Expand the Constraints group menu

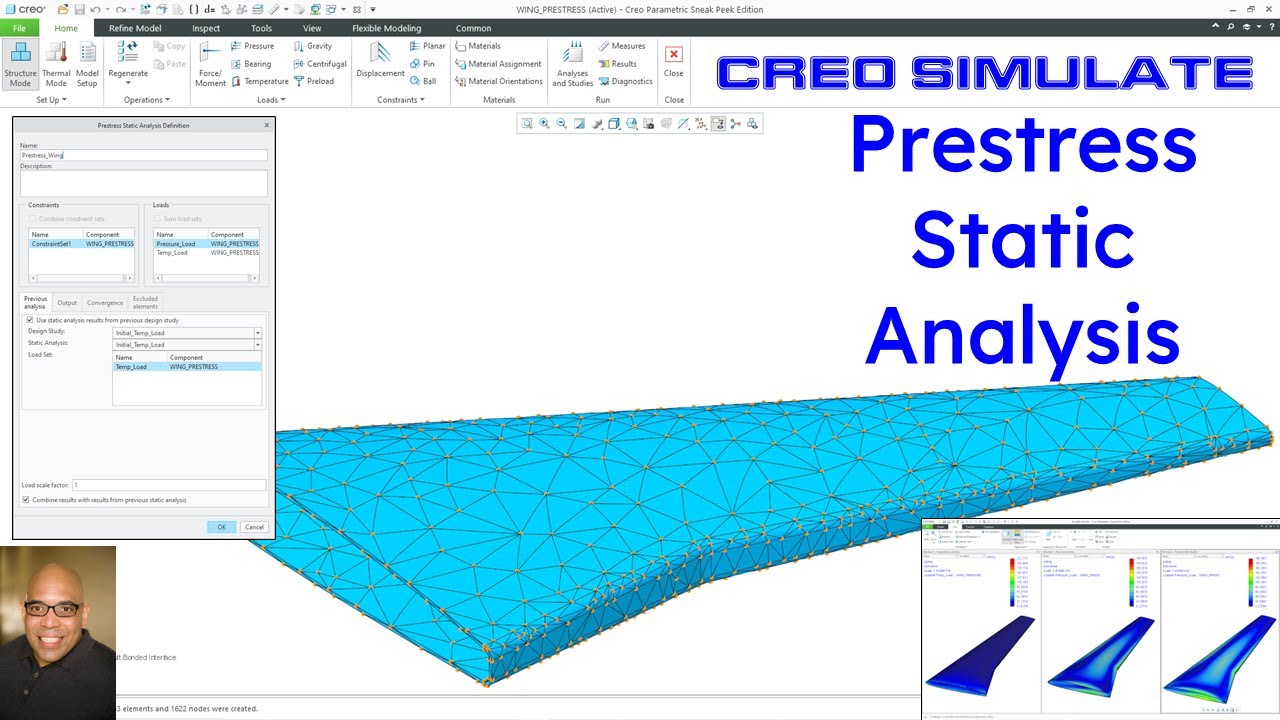pyautogui.click(x=400, y=100)
